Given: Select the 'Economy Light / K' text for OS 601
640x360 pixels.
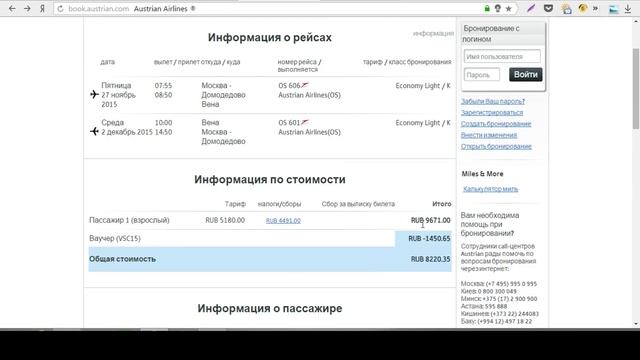Looking at the screenshot, I should (x=422, y=123).
